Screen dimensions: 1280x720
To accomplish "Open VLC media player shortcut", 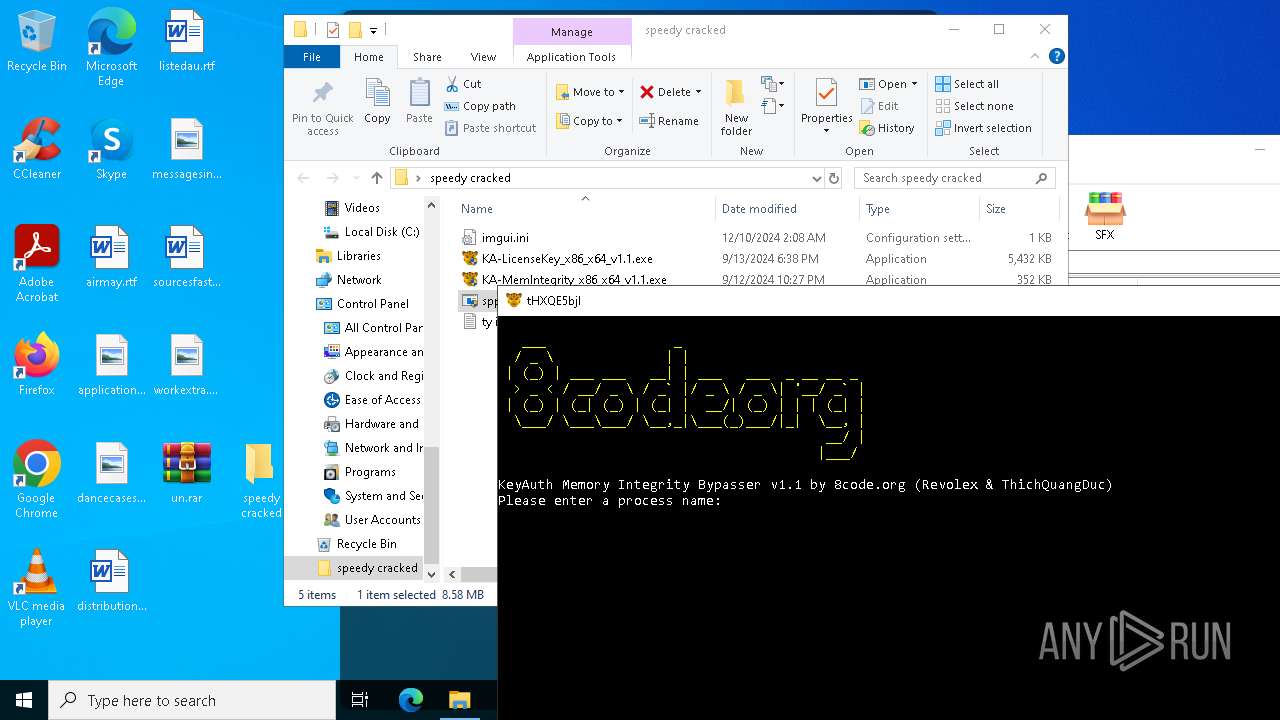I will pyautogui.click(x=37, y=588).
